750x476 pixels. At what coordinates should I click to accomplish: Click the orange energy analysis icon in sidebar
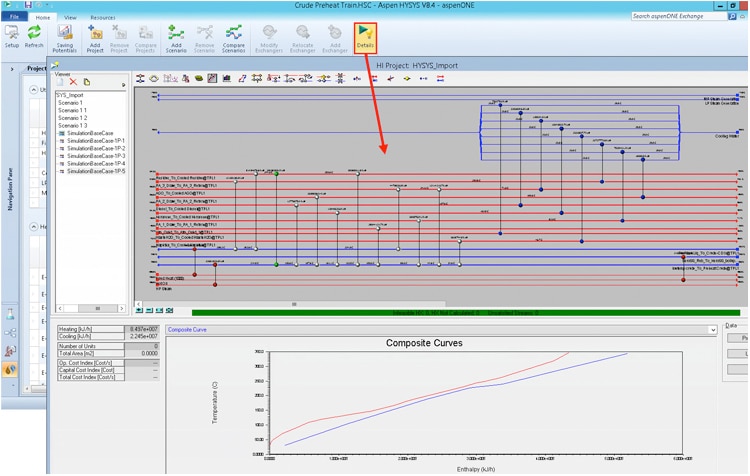click(x=10, y=369)
